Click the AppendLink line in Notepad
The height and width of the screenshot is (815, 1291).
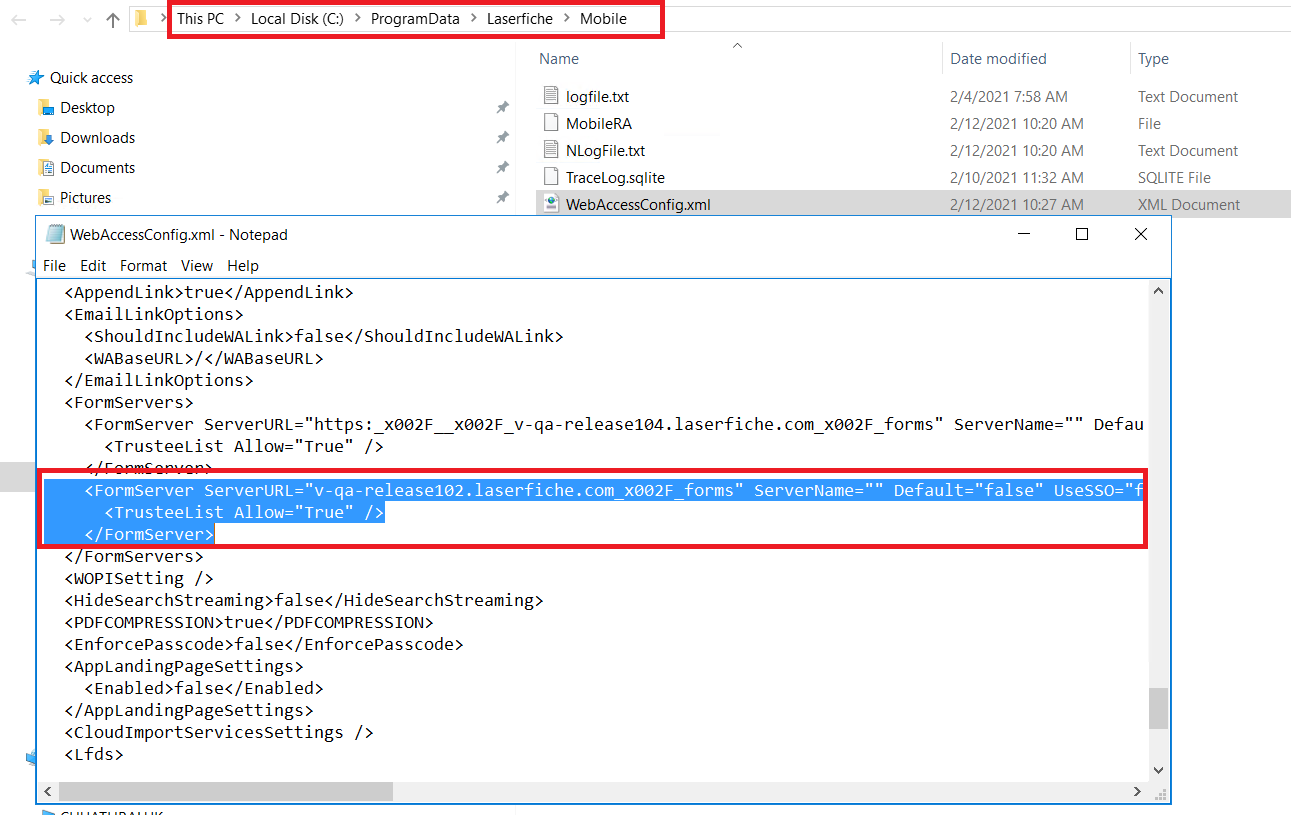(x=209, y=292)
